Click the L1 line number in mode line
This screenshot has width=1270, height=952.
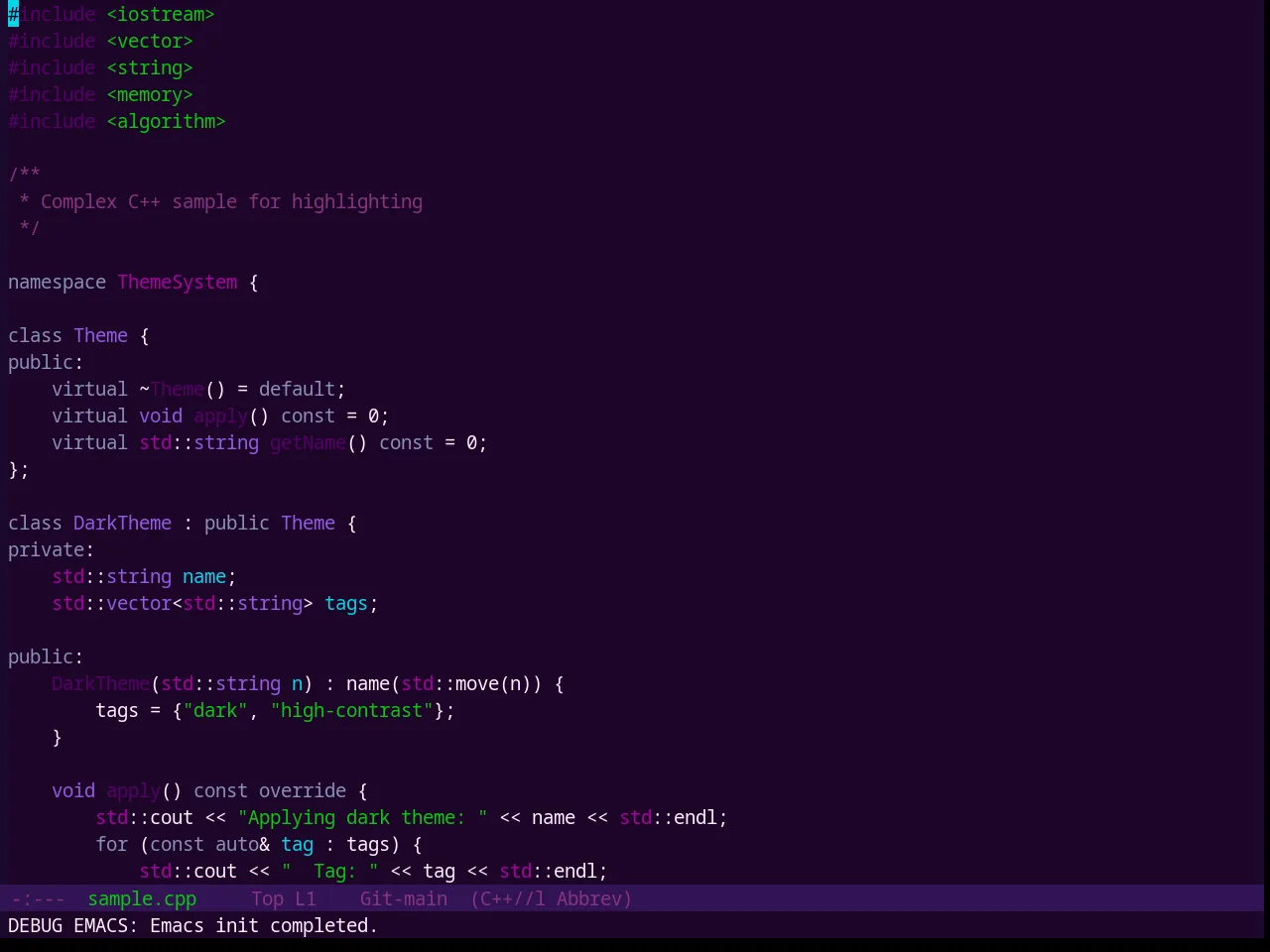(x=306, y=898)
